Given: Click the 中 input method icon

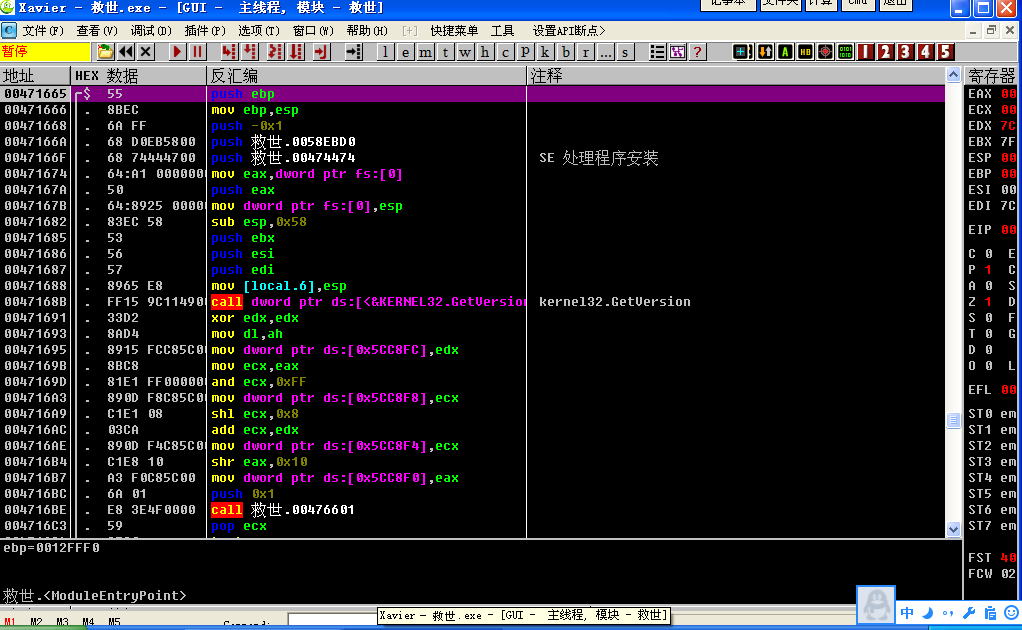Looking at the screenshot, I should (x=907, y=613).
